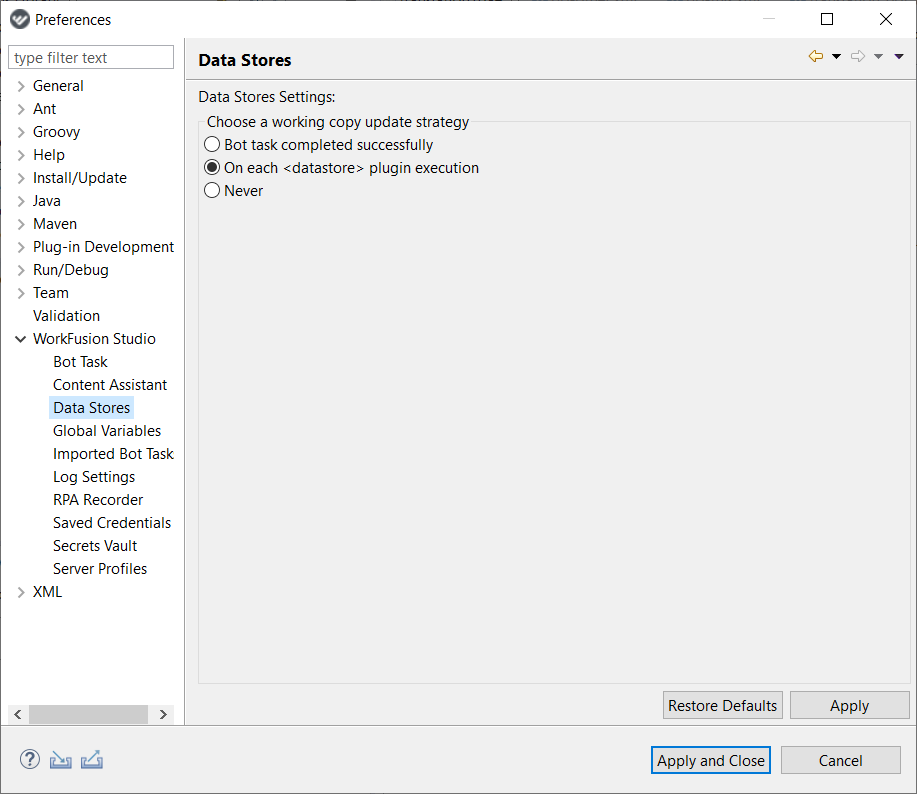Click the gray Forward arrow icon
Screen dimensions: 917x794
[858, 56]
